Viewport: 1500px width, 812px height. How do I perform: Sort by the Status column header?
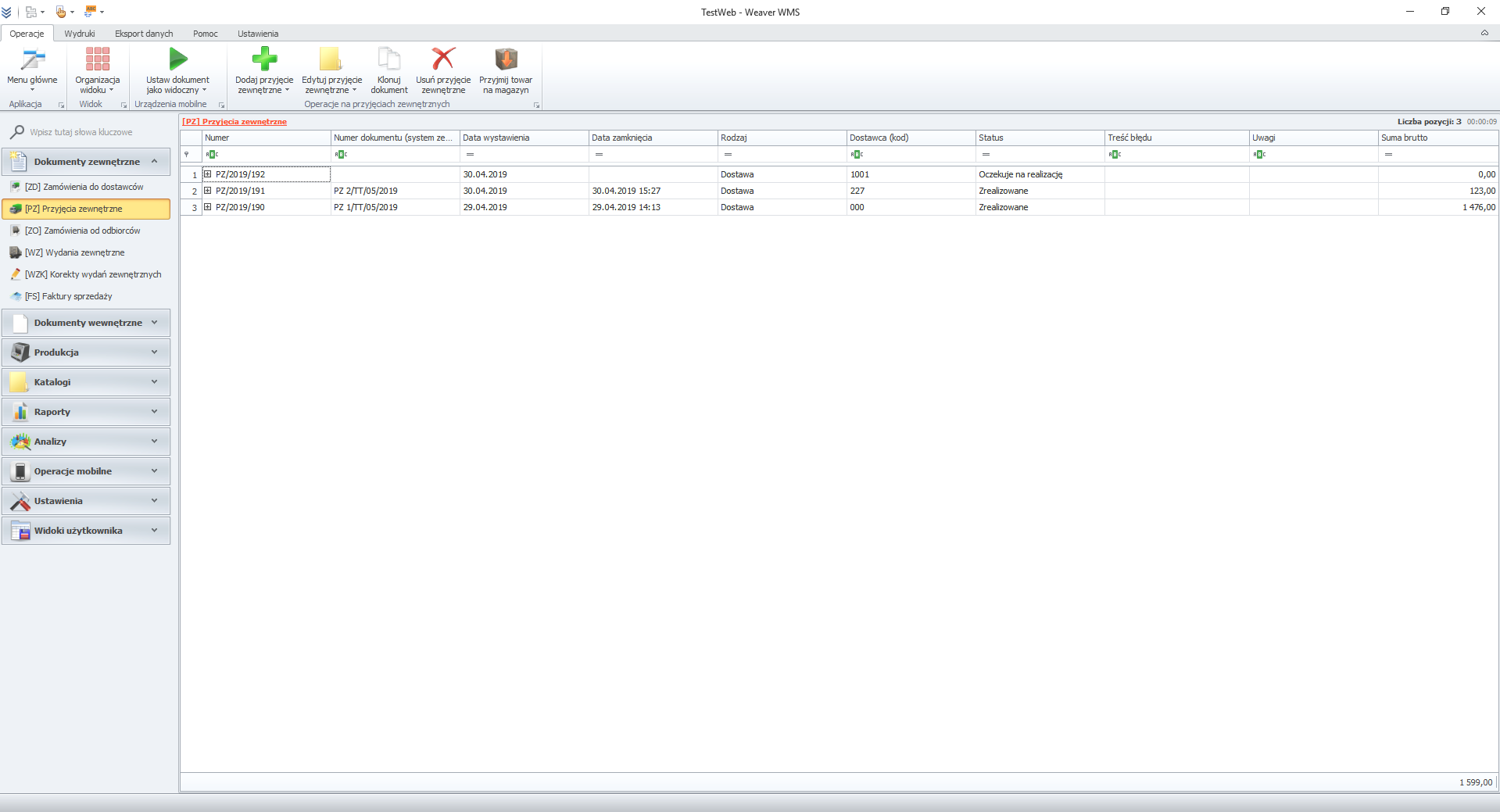pyautogui.click(x=1038, y=138)
